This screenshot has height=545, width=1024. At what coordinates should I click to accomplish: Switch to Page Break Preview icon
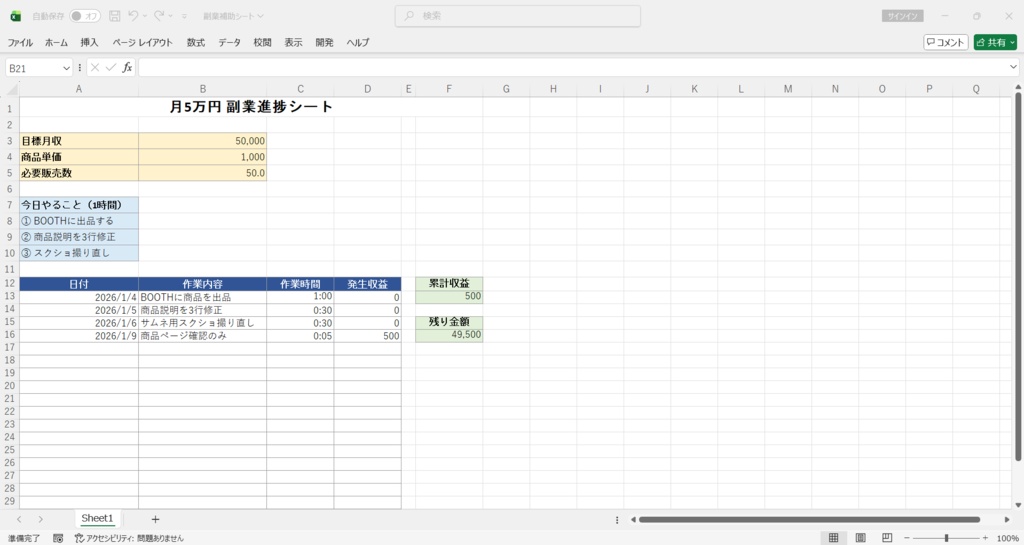pyautogui.click(x=887, y=538)
